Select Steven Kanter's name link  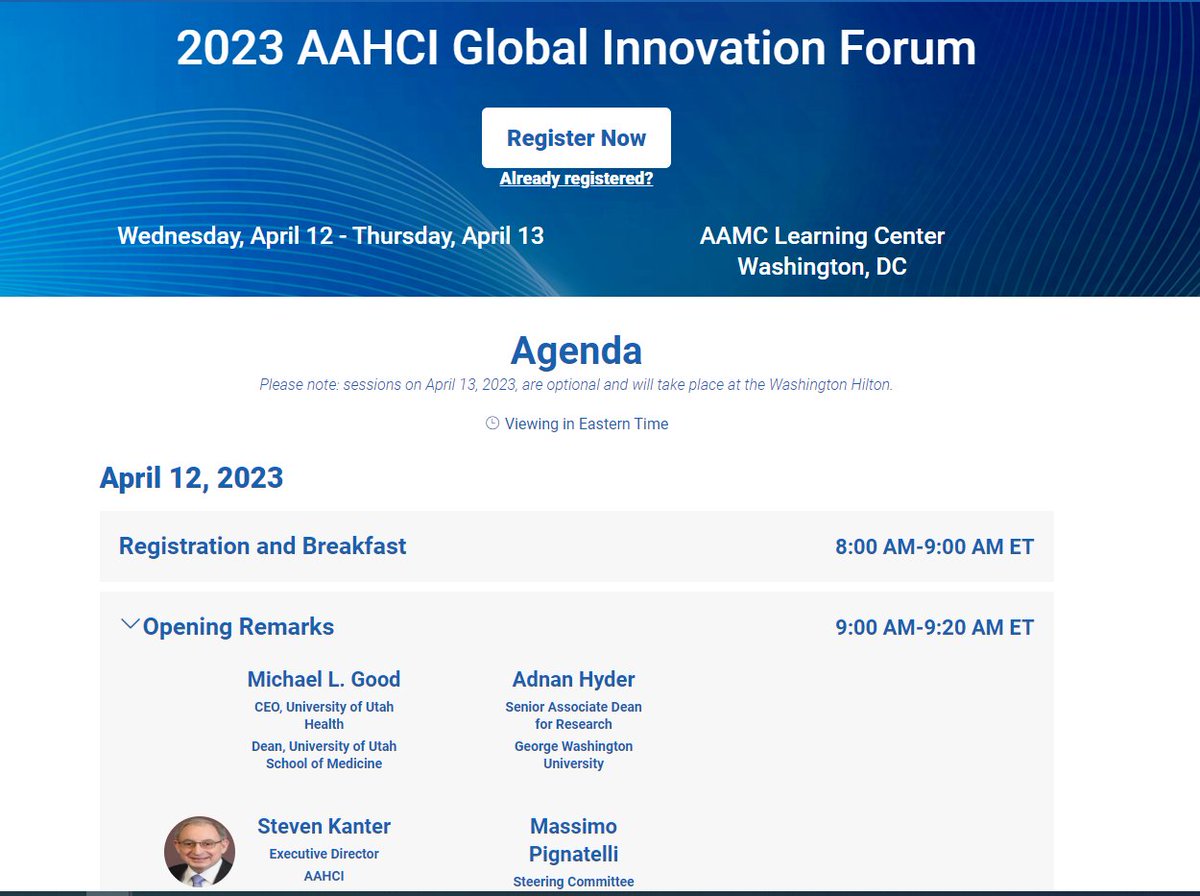click(x=323, y=826)
